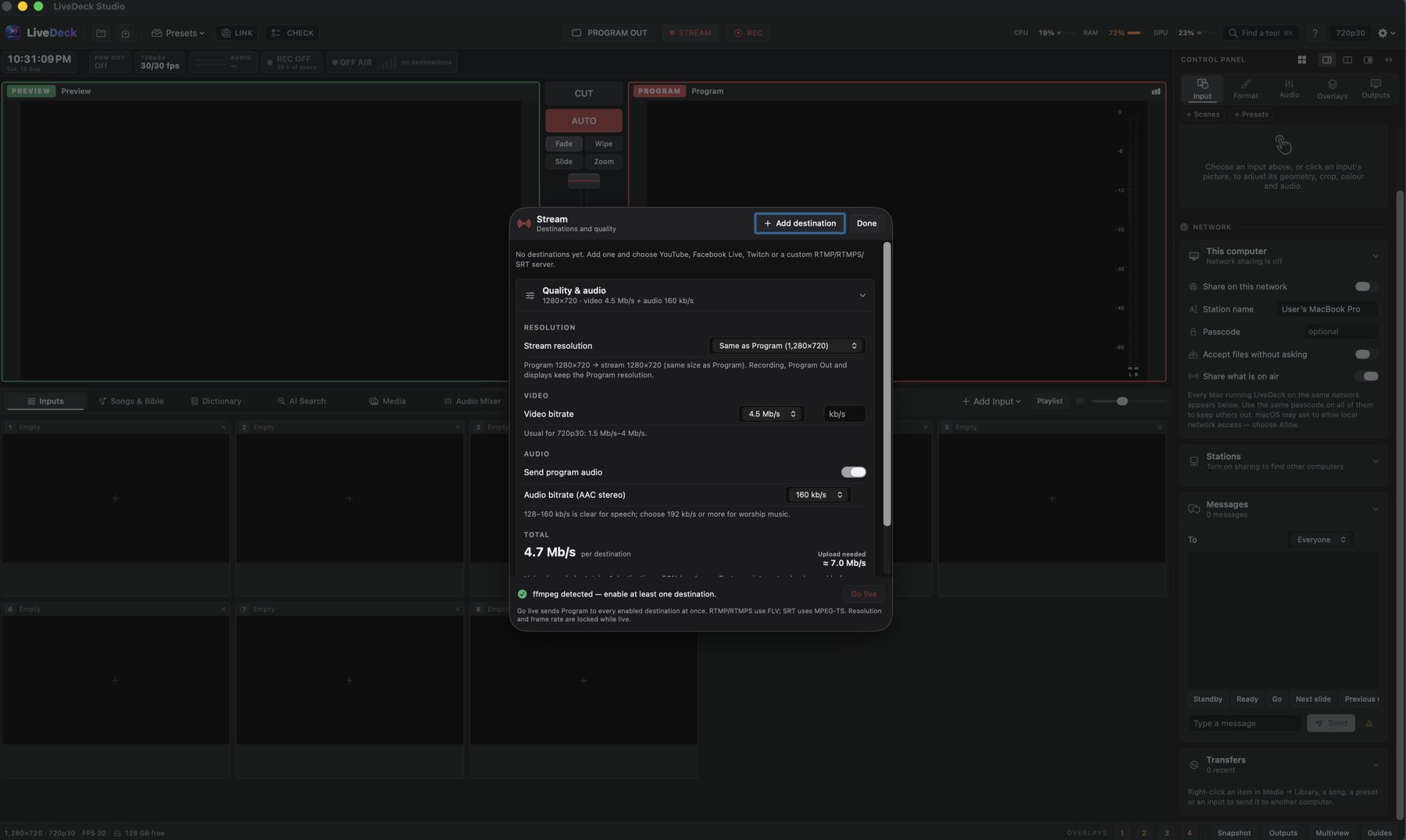Click the red AUTO transition button

(x=583, y=121)
